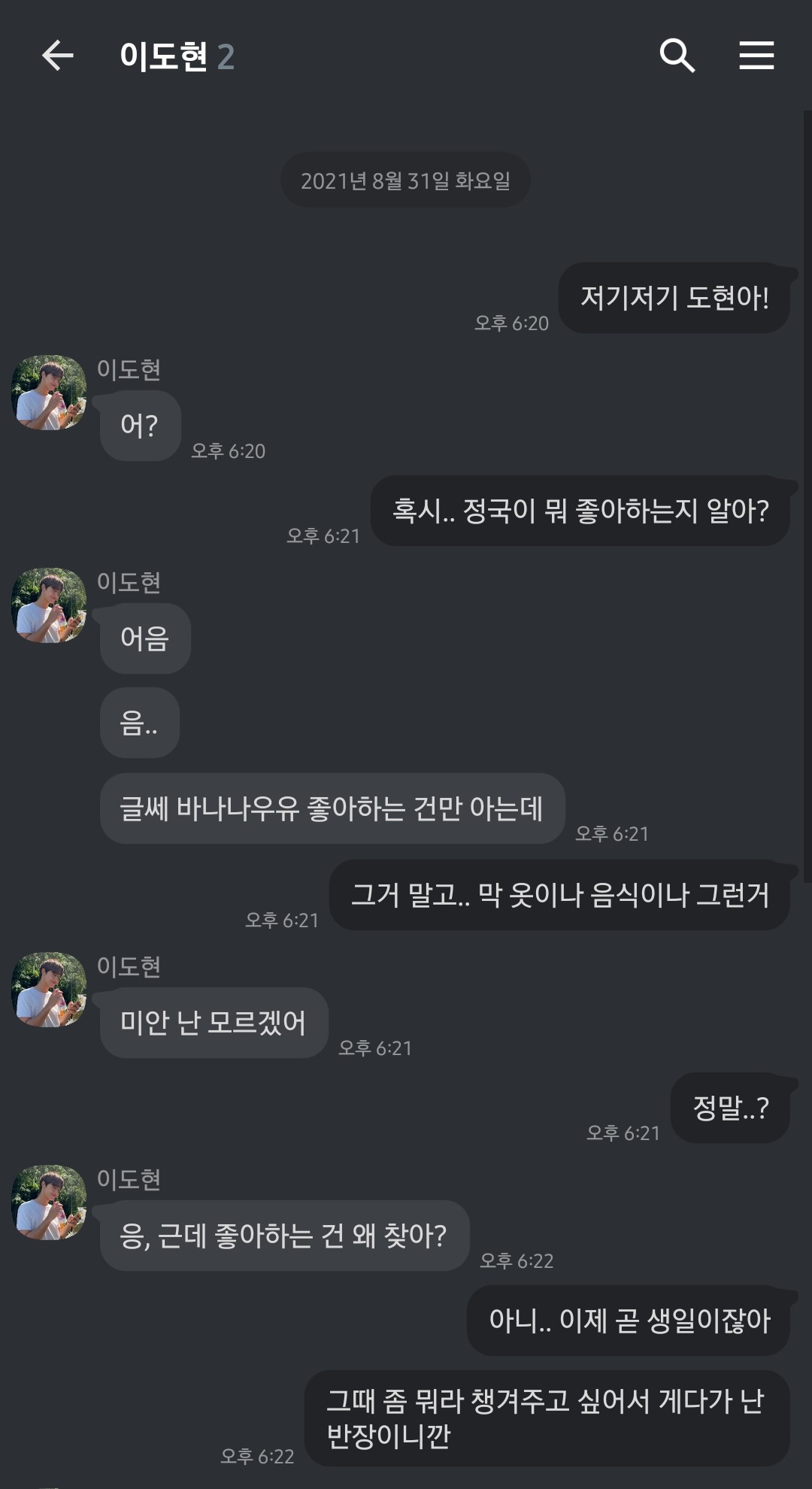
Task: Tap the '미안 난 모르겠어' message bubble
Action: pyautogui.click(x=214, y=1023)
